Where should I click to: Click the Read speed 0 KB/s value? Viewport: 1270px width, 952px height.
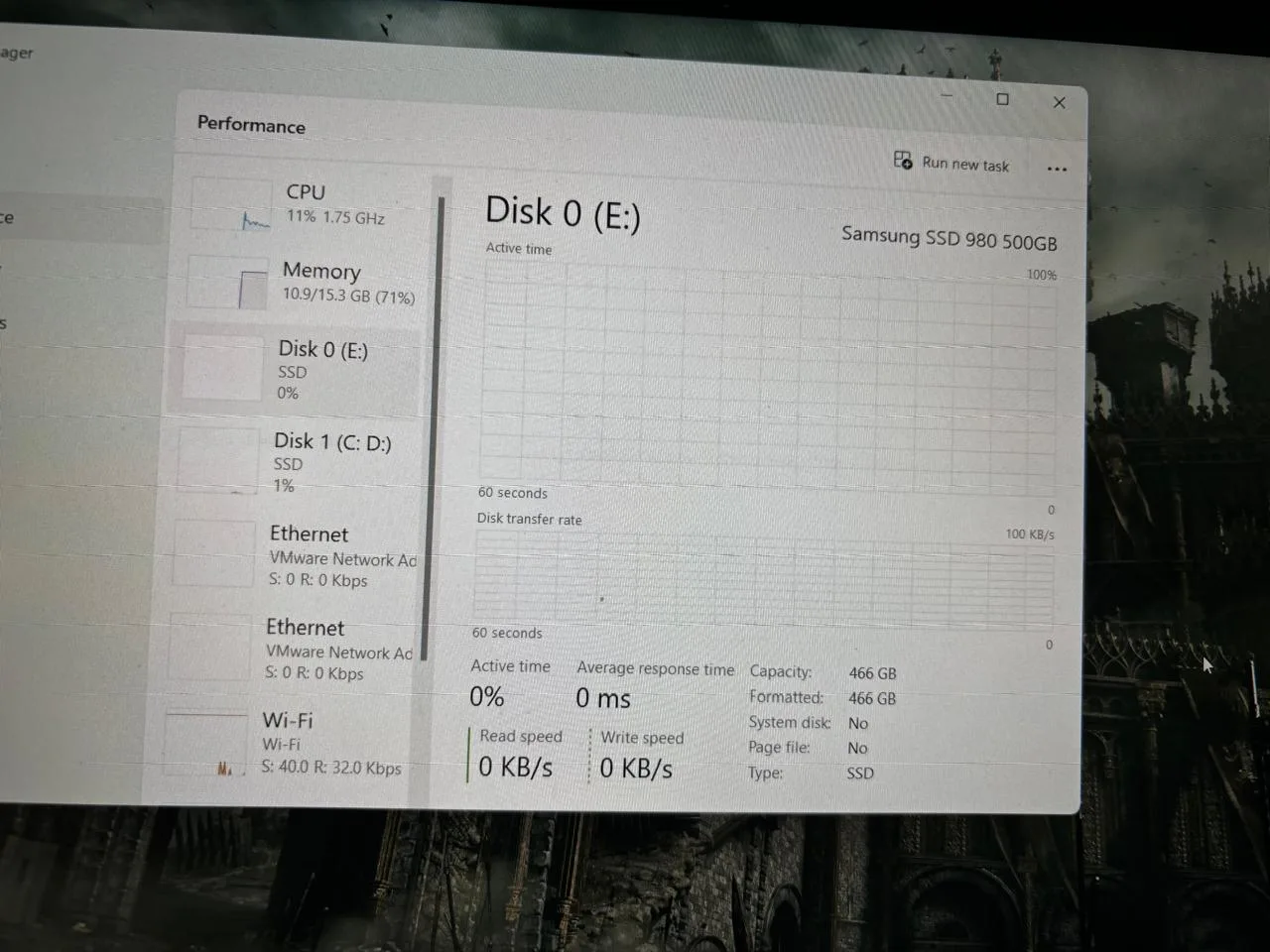515,767
